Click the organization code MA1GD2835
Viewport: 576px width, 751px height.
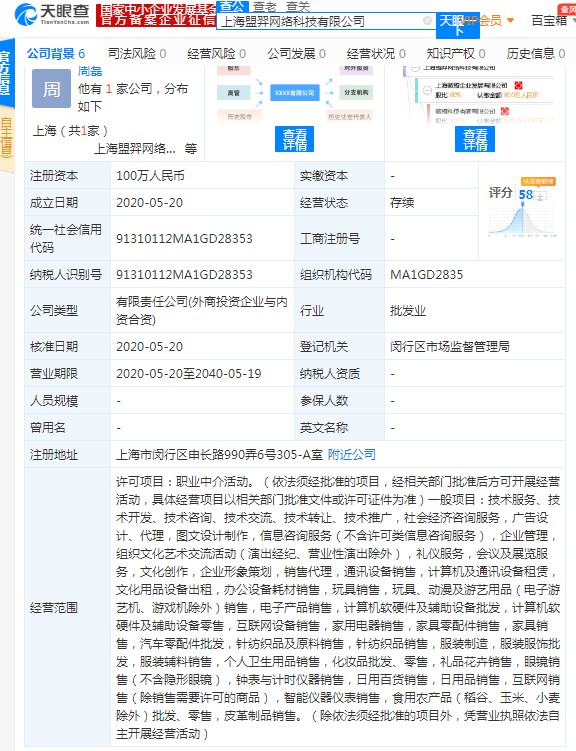tap(426, 274)
